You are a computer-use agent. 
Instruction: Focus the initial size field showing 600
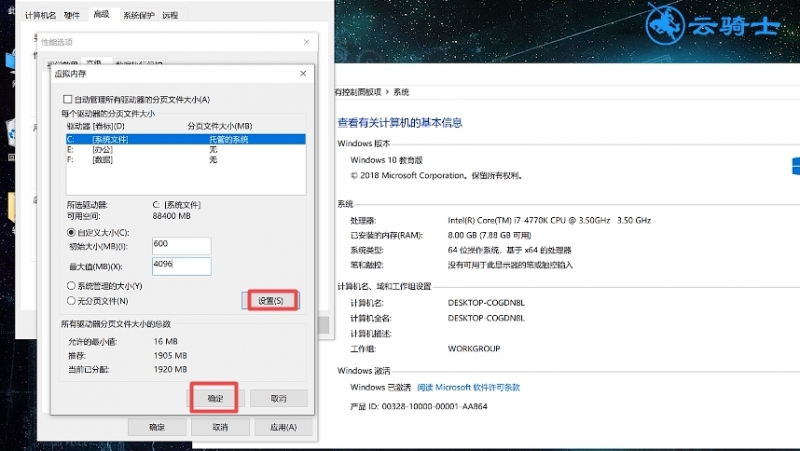(182, 245)
